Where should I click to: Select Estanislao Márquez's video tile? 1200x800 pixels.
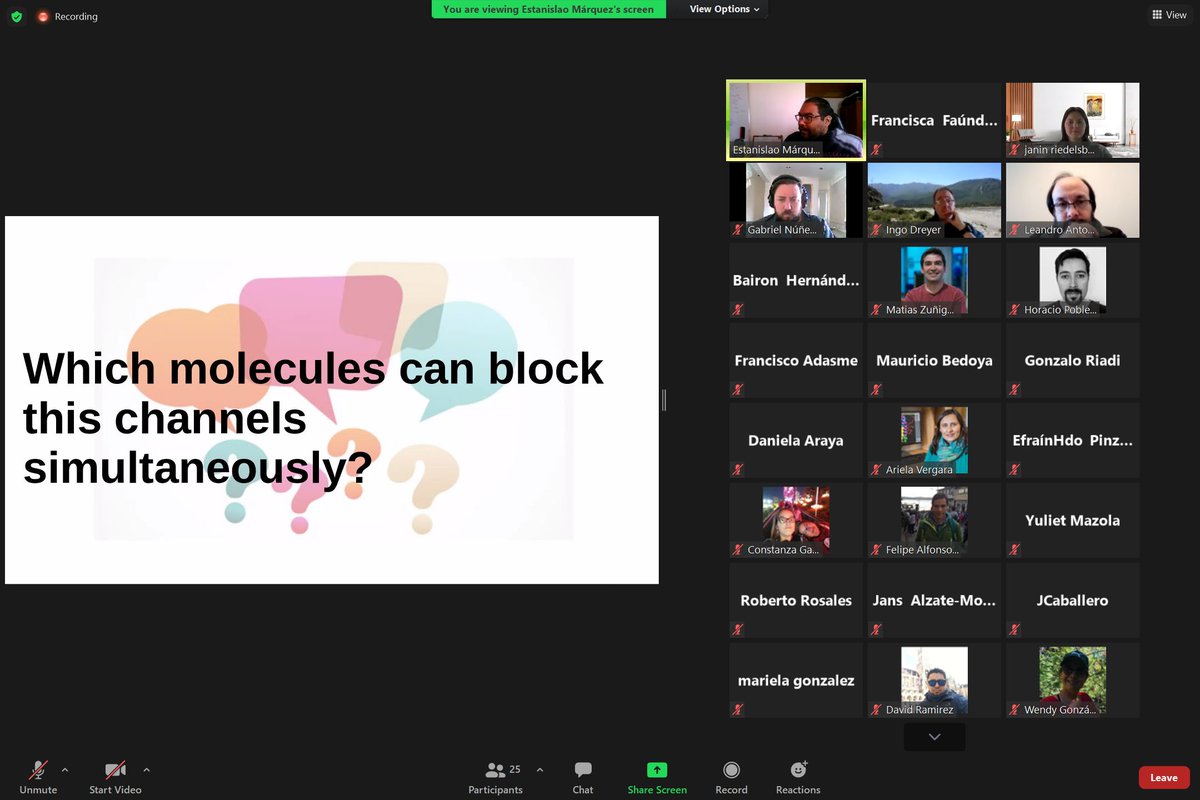(796, 120)
